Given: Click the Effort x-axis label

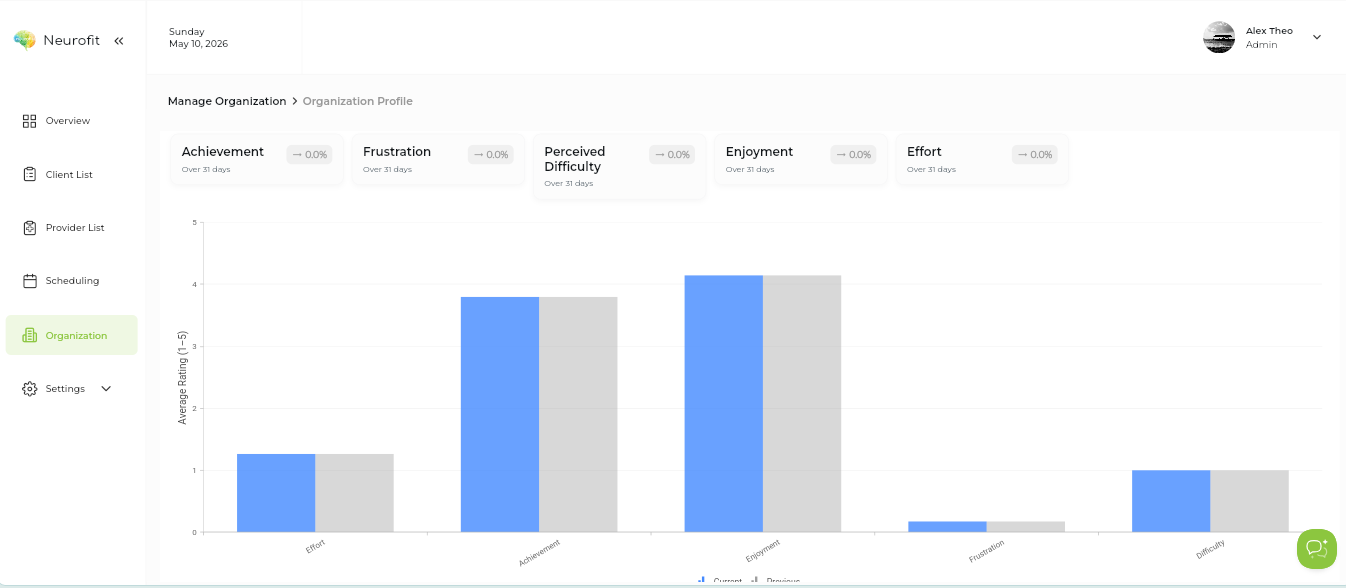Looking at the screenshot, I should pos(315,546).
